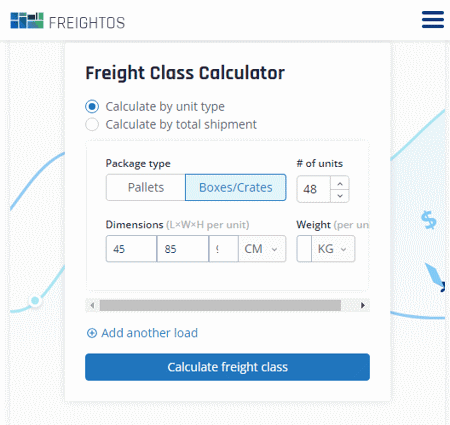
Task: Click the scrollbar right arrow
Action: pos(363,305)
